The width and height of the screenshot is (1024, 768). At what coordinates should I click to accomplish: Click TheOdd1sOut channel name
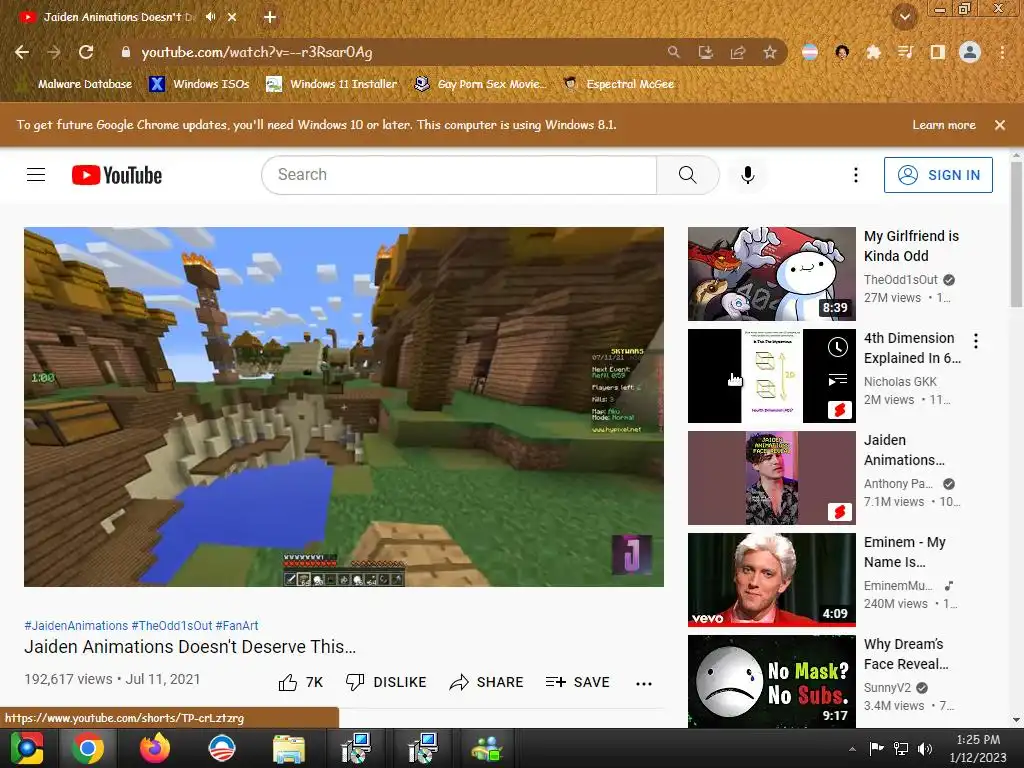pos(901,280)
